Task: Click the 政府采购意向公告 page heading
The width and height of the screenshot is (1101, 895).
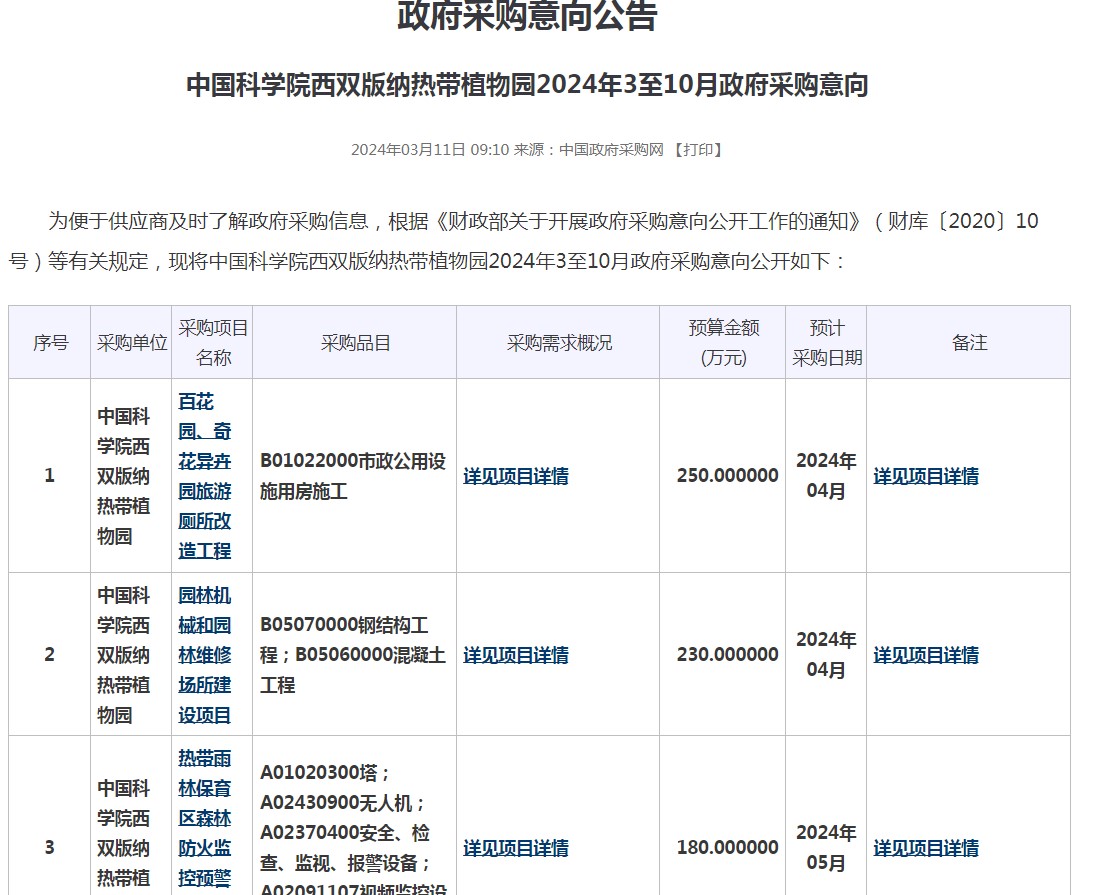Action: tap(527, 15)
